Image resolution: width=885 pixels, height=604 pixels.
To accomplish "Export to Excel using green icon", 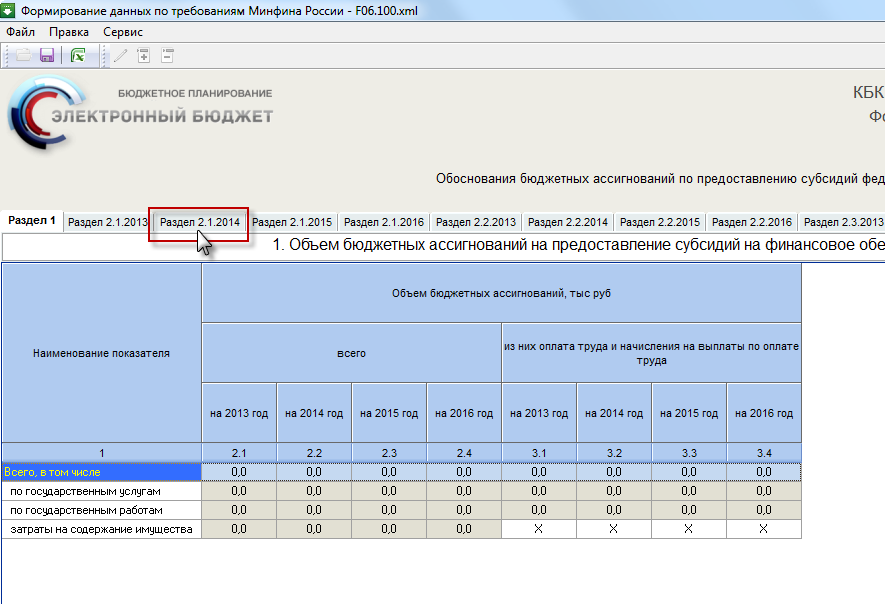I will 78,55.
